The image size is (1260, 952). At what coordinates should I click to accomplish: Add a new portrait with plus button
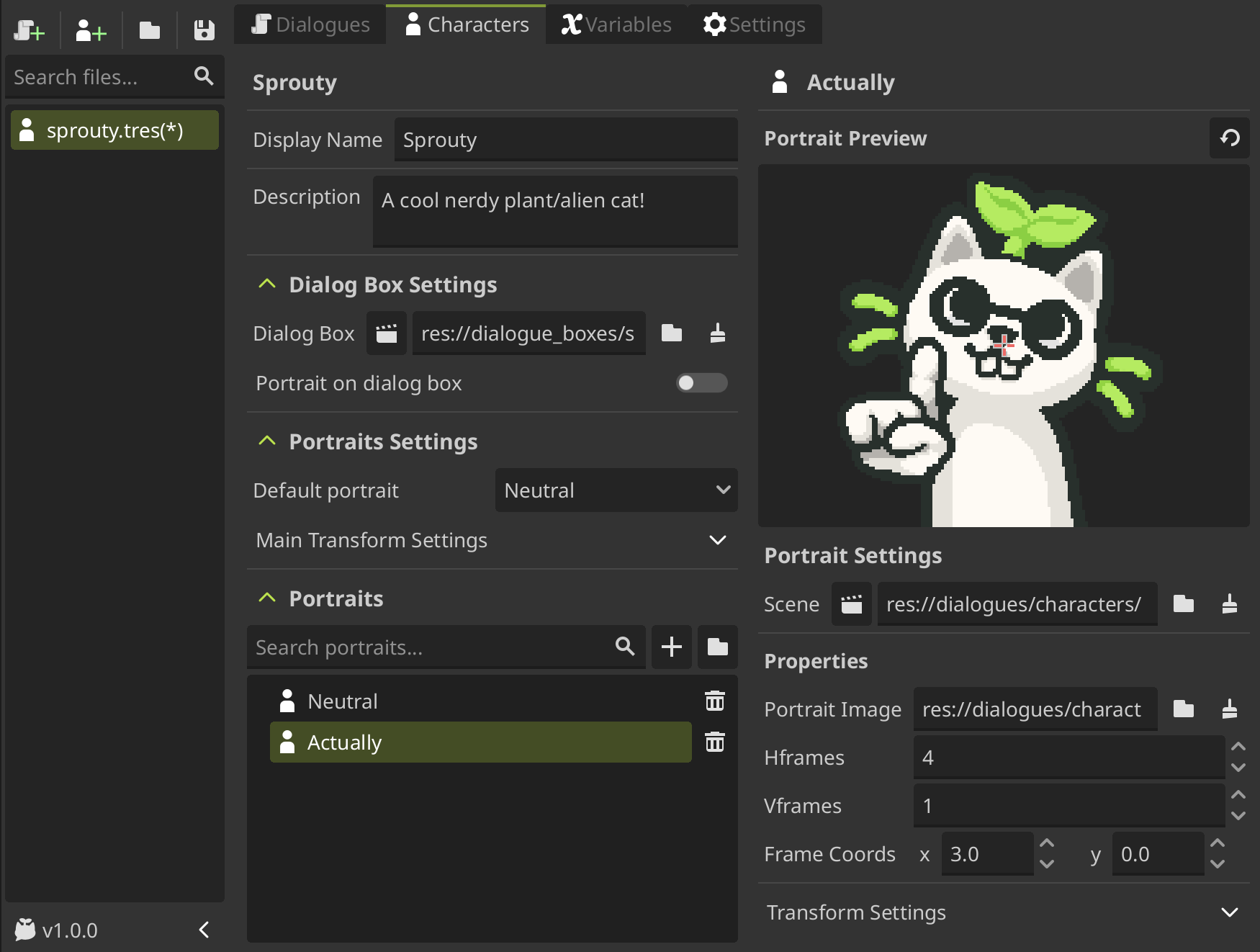click(x=671, y=647)
